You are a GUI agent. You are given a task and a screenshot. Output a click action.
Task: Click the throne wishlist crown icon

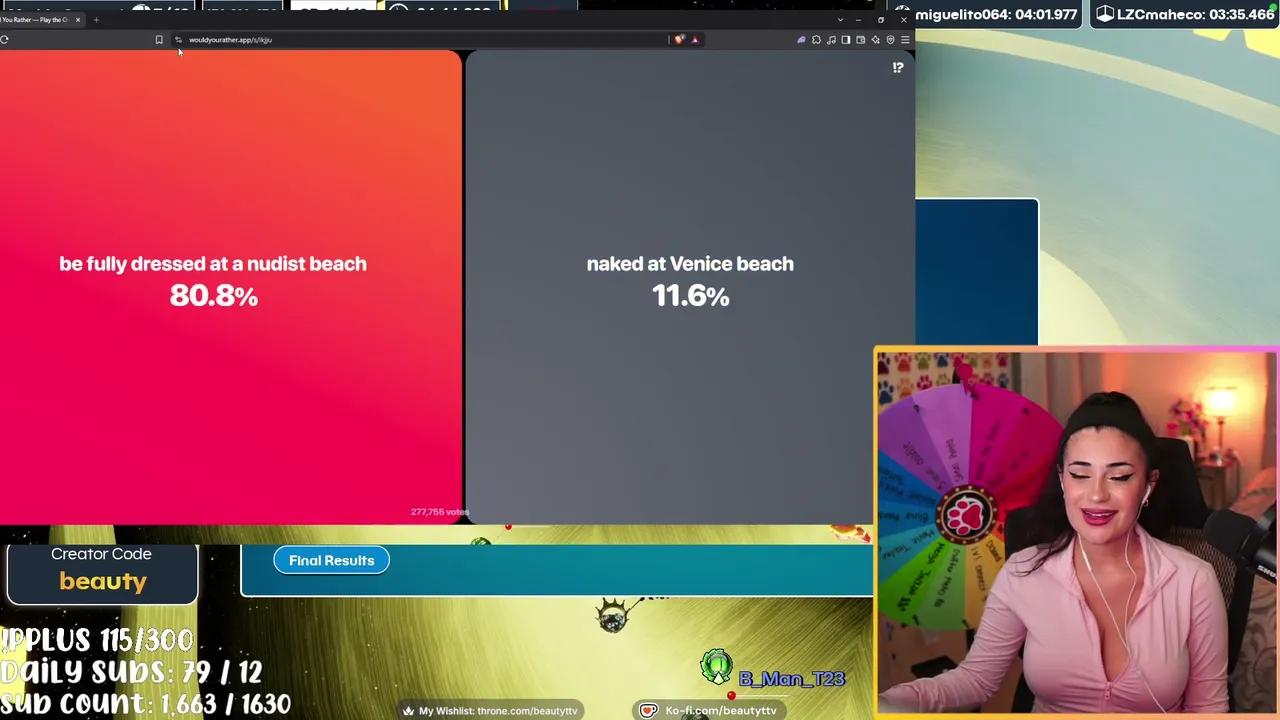pyautogui.click(x=408, y=711)
